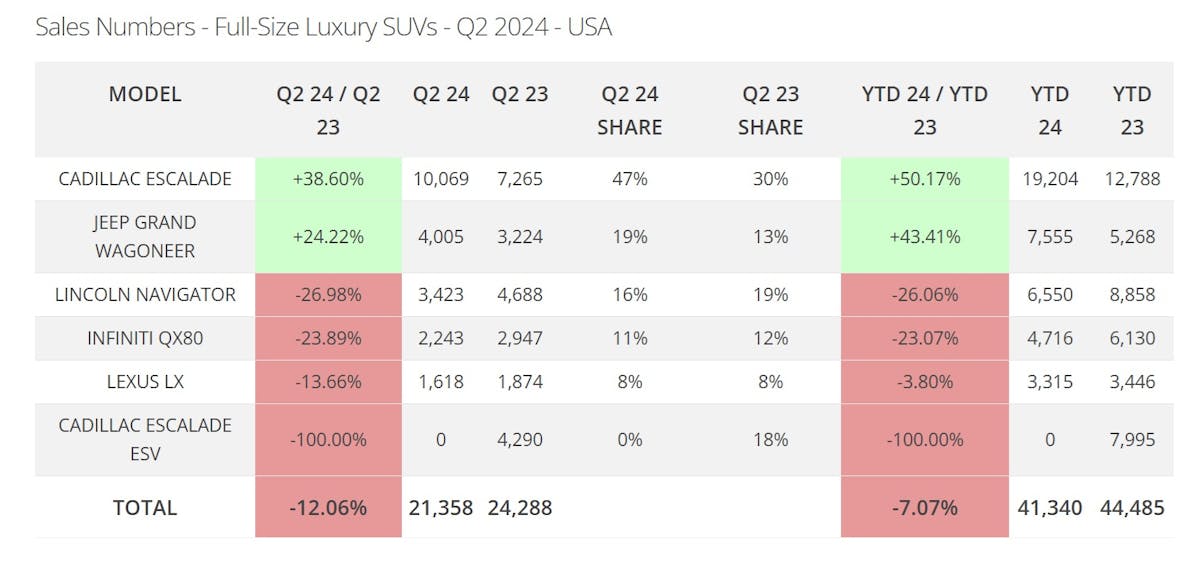Click the Q2 24 SHARE column header

pyautogui.click(x=630, y=110)
